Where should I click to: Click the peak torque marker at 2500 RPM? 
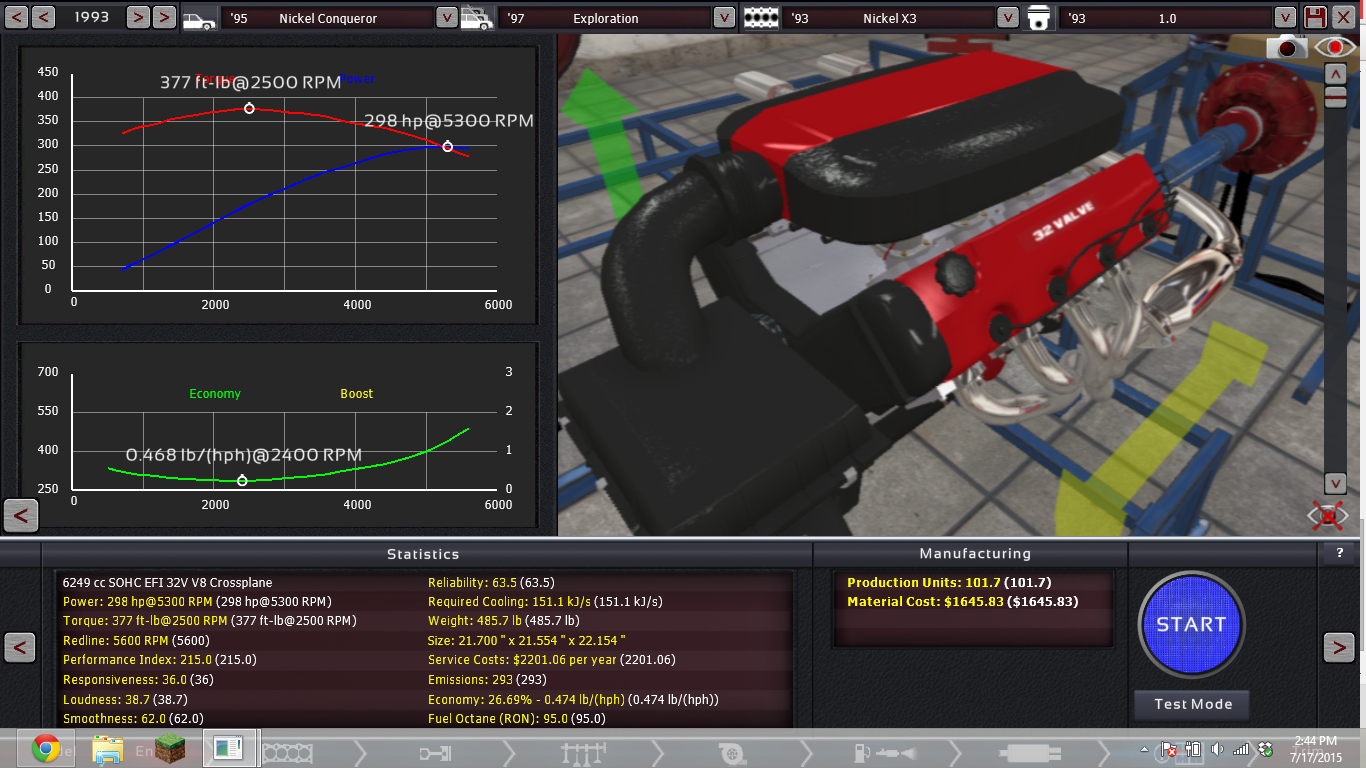tap(249, 108)
